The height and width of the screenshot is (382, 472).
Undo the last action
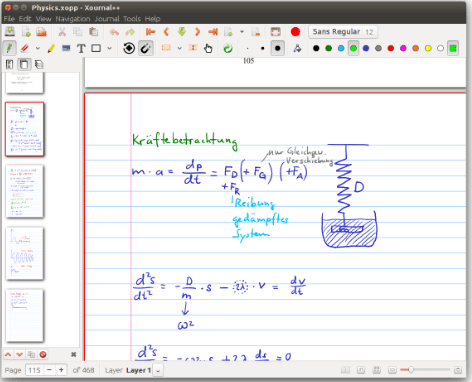point(114,32)
